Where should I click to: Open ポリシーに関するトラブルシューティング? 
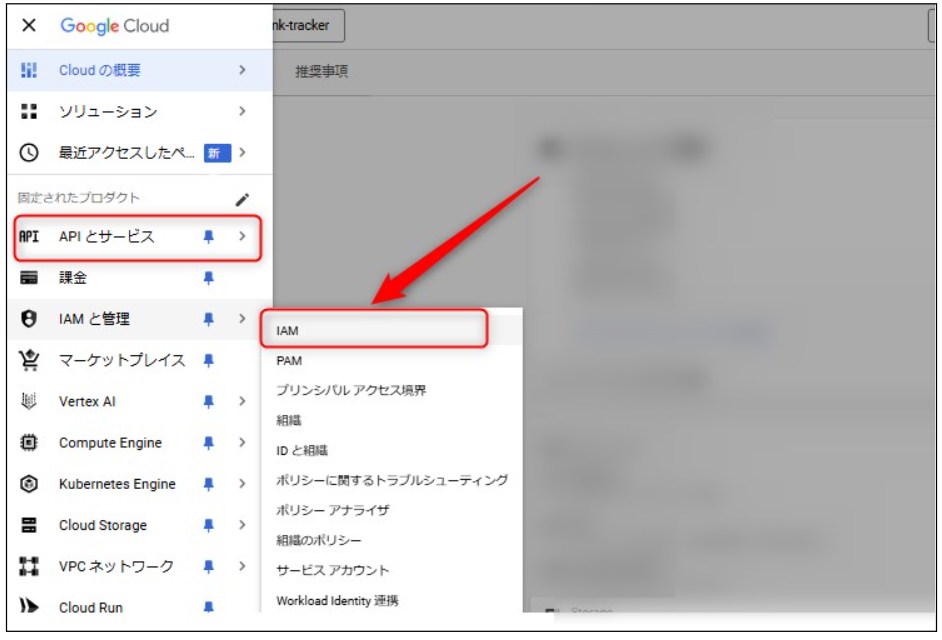(x=392, y=480)
